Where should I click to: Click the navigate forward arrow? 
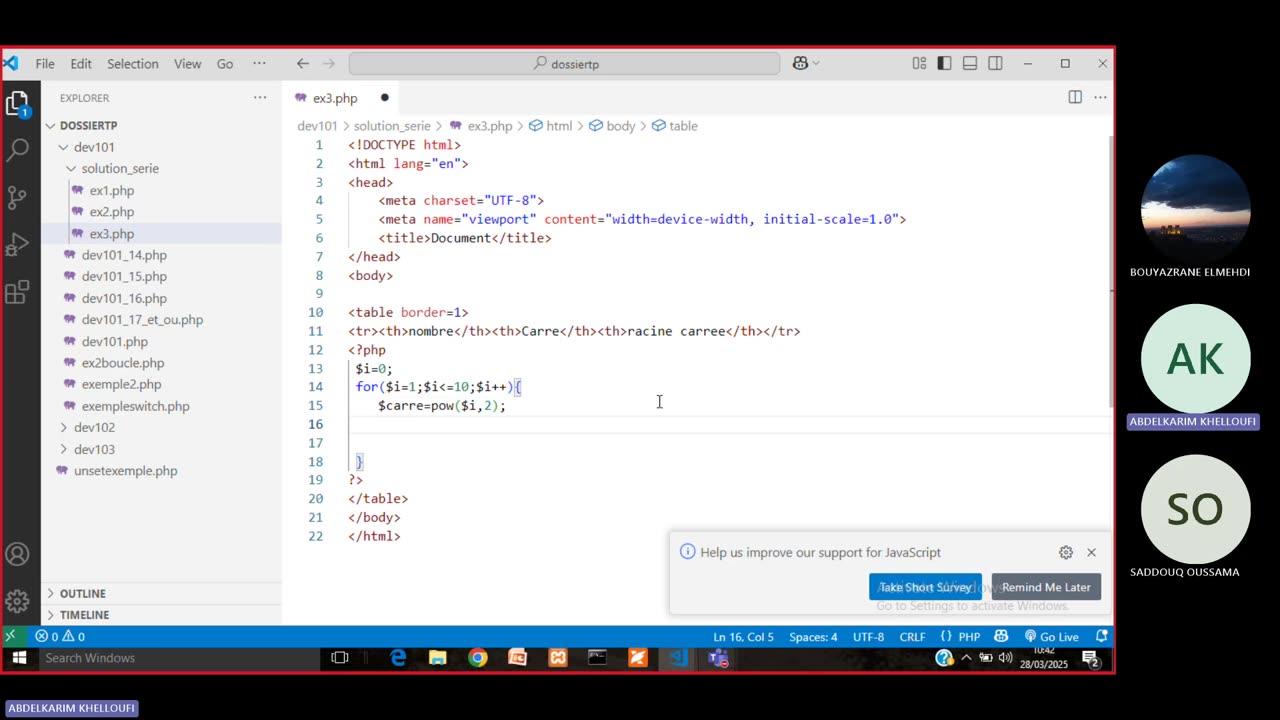(328, 63)
